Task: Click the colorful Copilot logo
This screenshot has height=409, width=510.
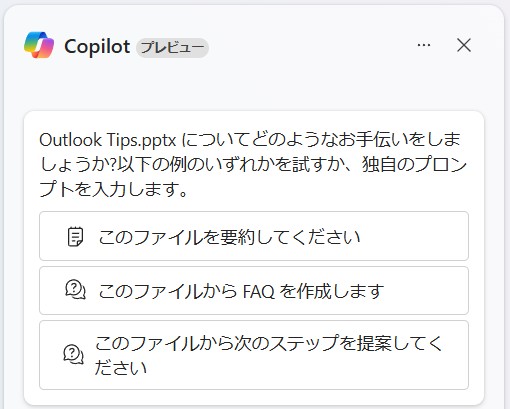Action: (39, 45)
